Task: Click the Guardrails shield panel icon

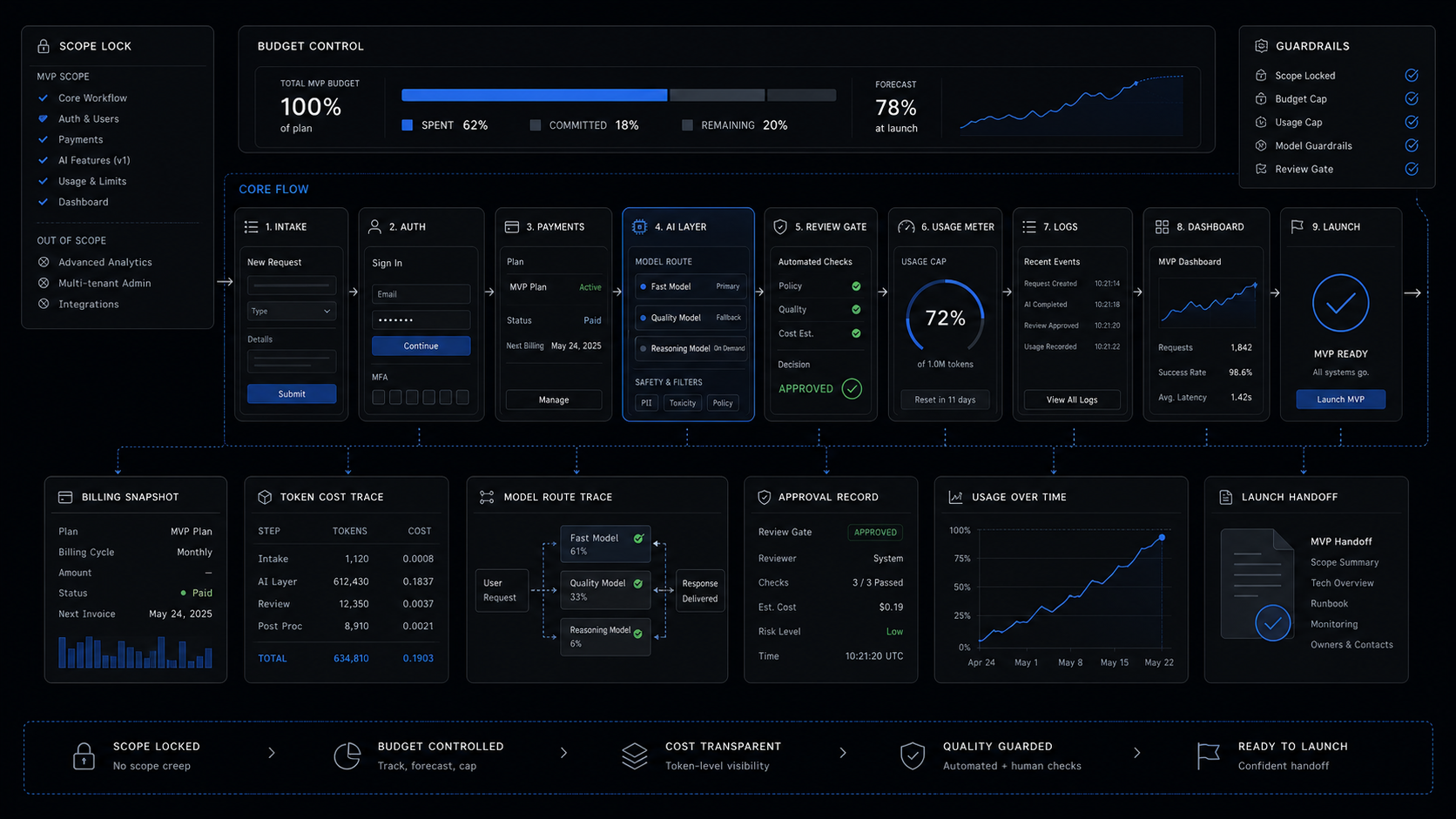Action: click(x=1261, y=46)
